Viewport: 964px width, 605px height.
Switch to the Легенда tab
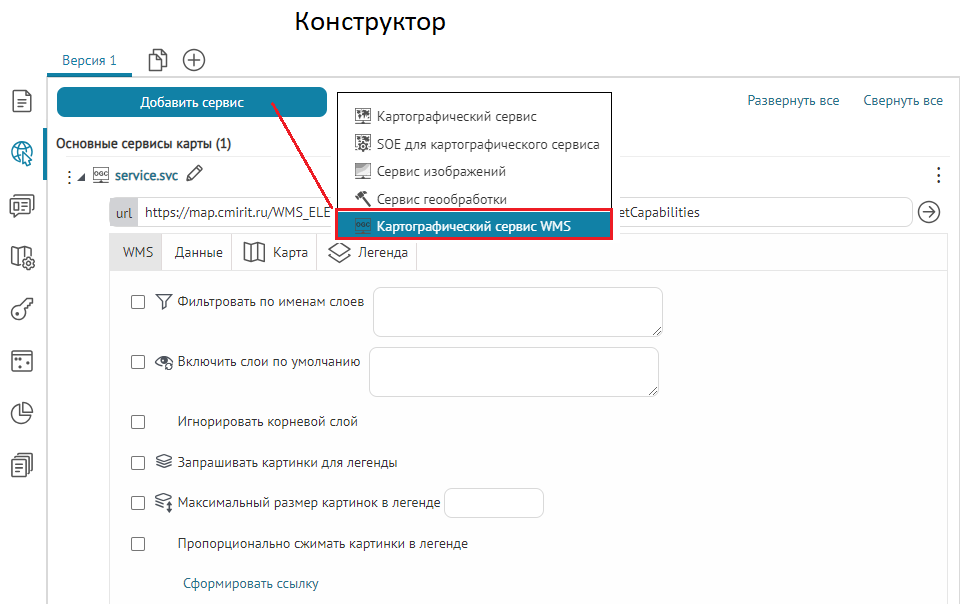pos(368,253)
